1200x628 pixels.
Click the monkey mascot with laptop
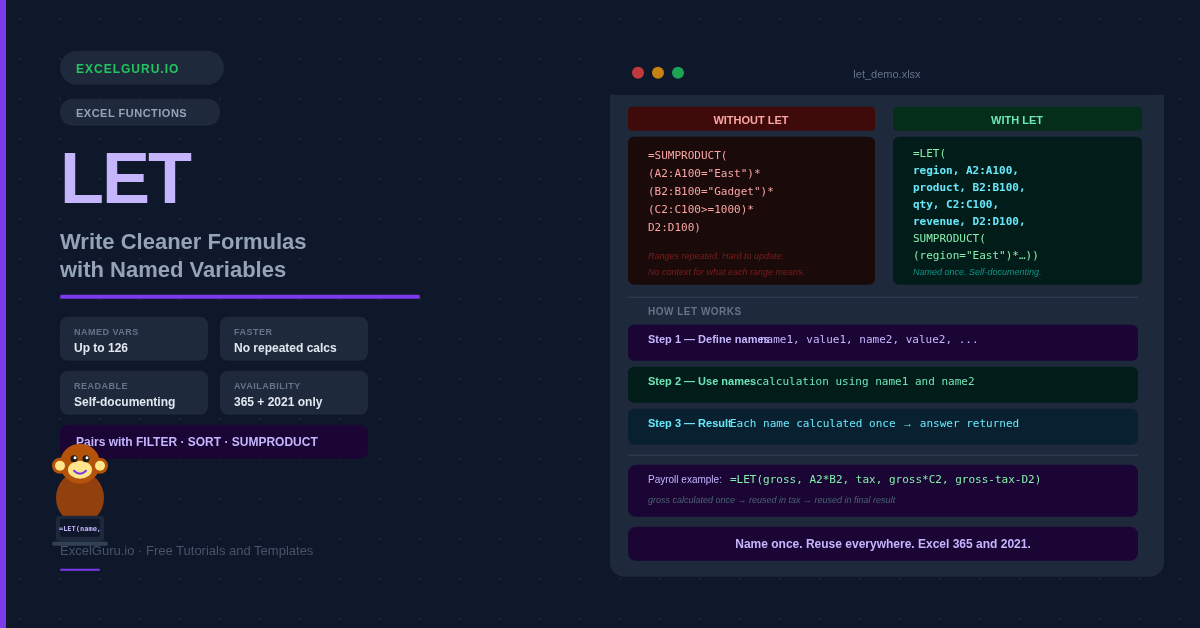pos(80,494)
